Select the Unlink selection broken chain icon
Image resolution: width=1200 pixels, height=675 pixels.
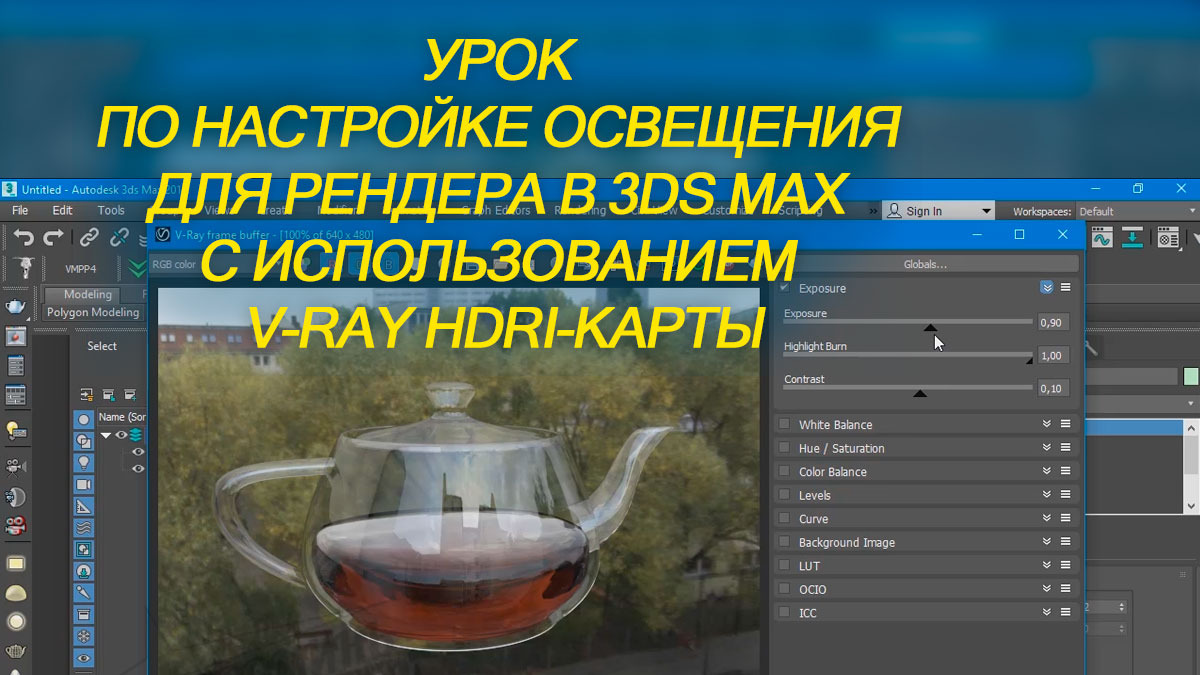120,238
